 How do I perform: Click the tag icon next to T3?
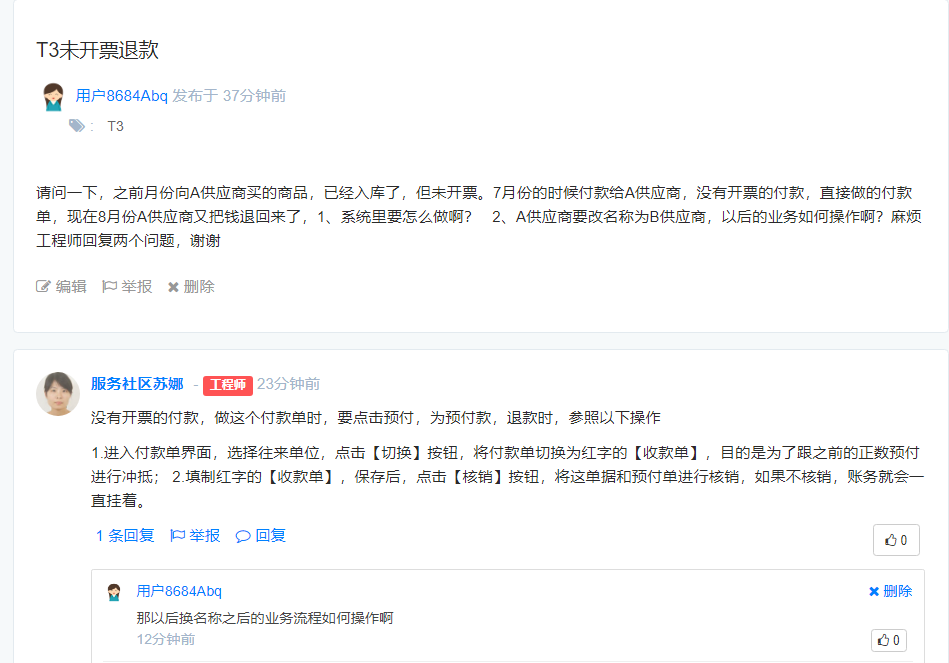coord(77,126)
